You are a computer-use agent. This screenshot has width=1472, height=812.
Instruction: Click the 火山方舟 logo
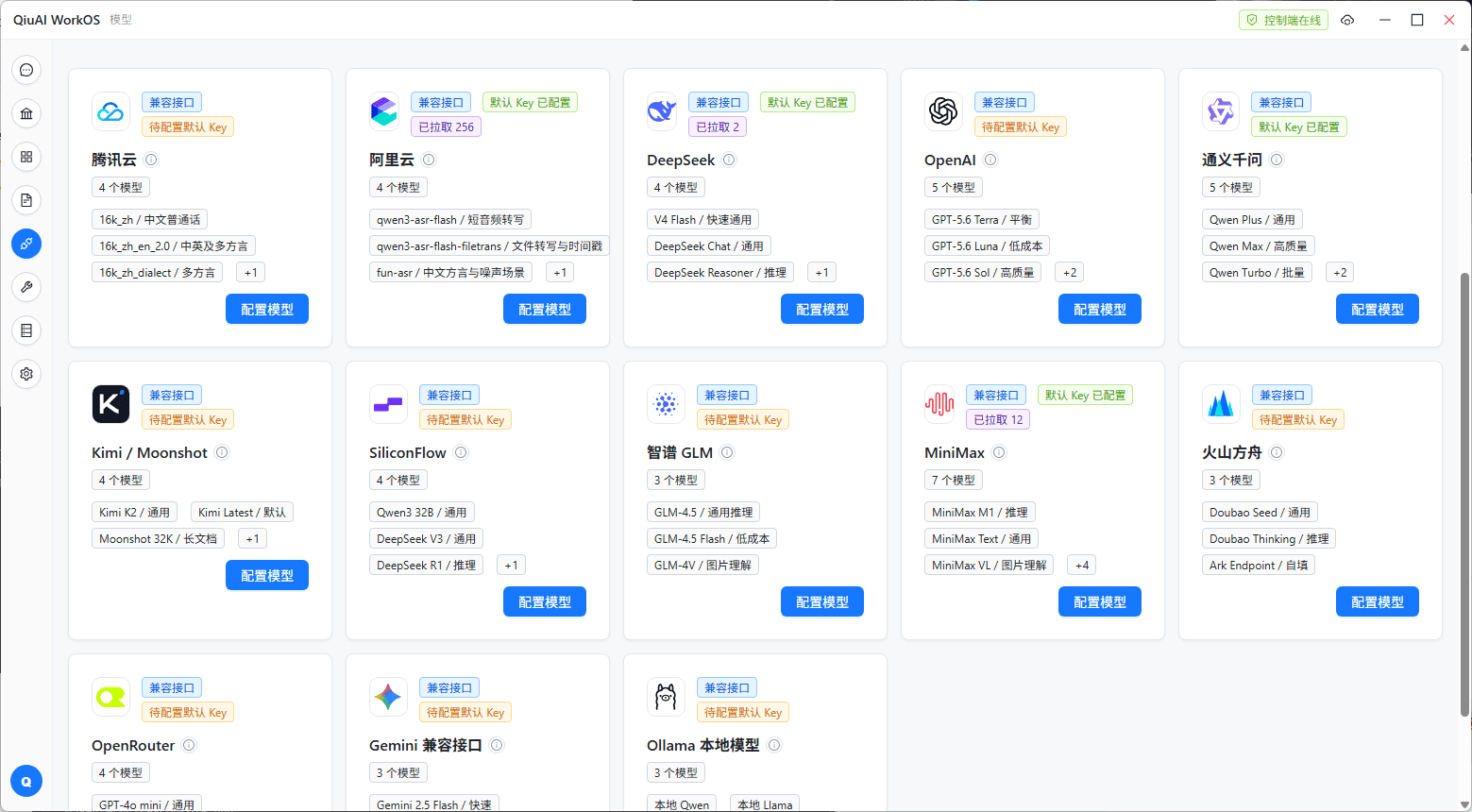click(1221, 404)
